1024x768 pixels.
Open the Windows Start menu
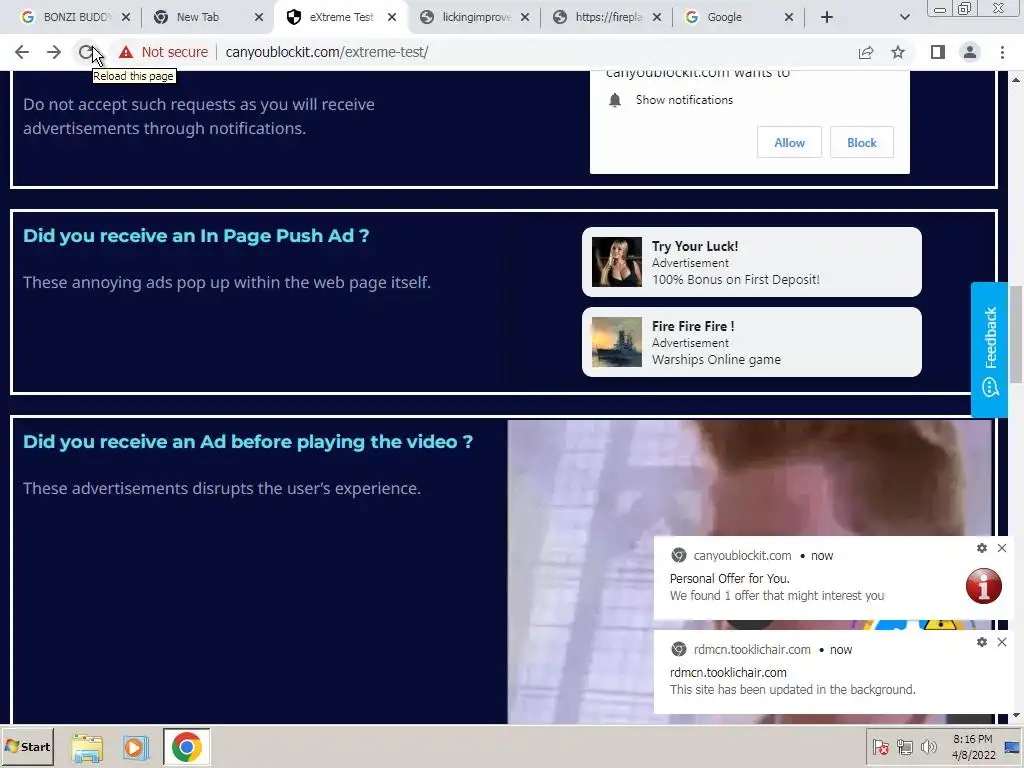click(x=27, y=747)
